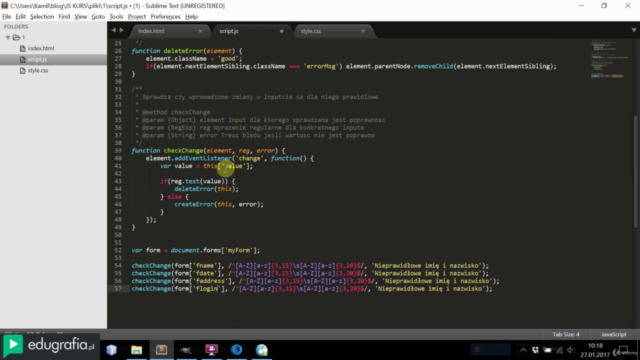Open the Project menu
The image size is (640, 360).
137,17
